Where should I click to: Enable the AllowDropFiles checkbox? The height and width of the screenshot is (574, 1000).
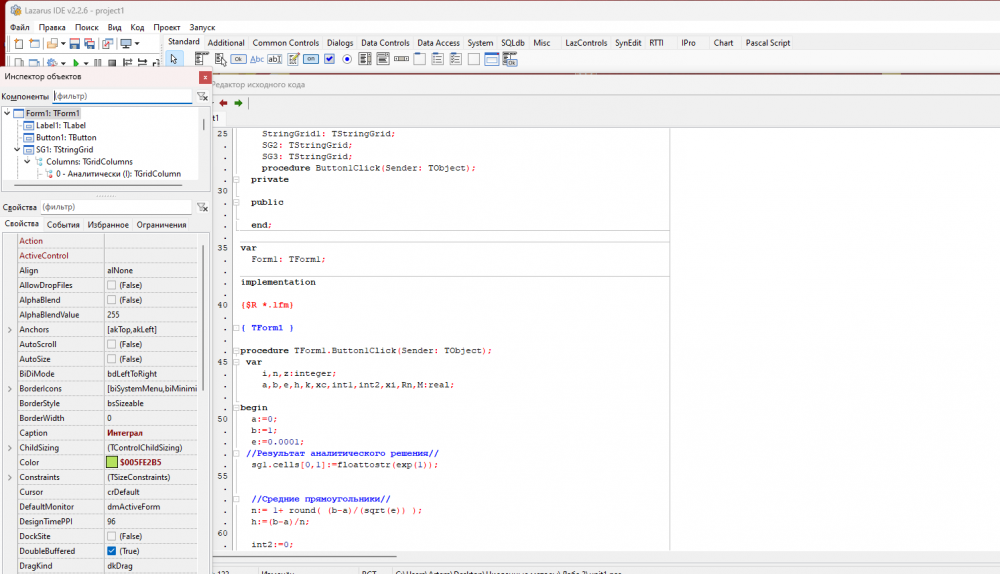[x=112, y=285]
